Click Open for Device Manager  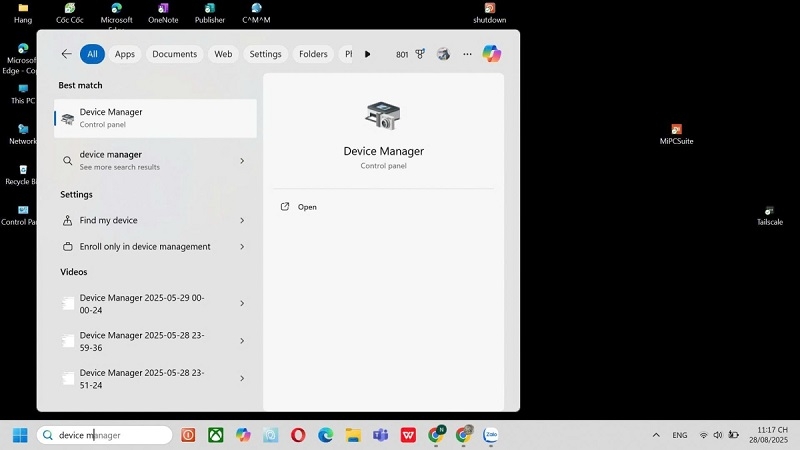pyautogui.click(x=306, y=207)
